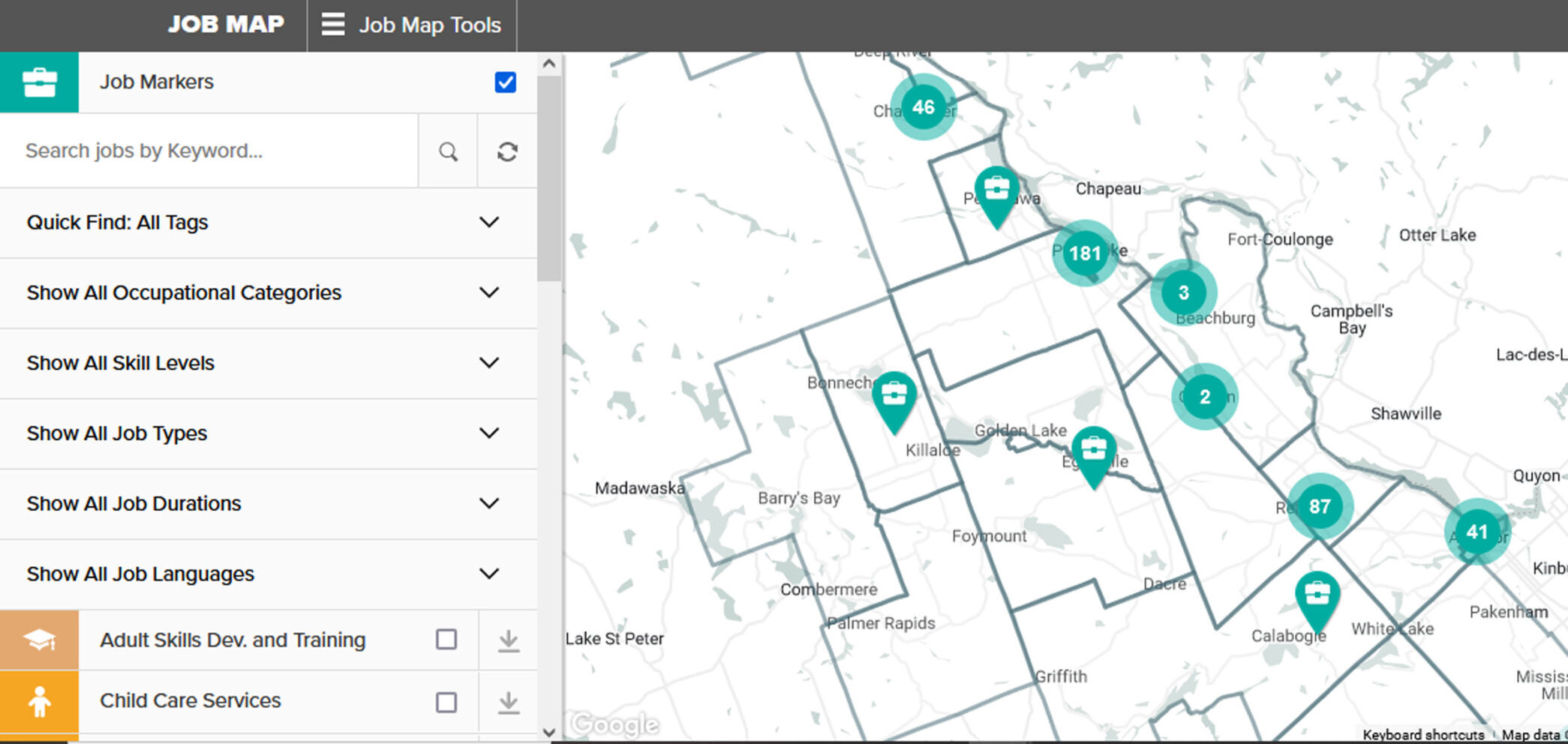The width and height of the screenshot is (1568, 744).
Task: Open the cluster marker showing 3 jobs
Action: (x=1184, y=292)
